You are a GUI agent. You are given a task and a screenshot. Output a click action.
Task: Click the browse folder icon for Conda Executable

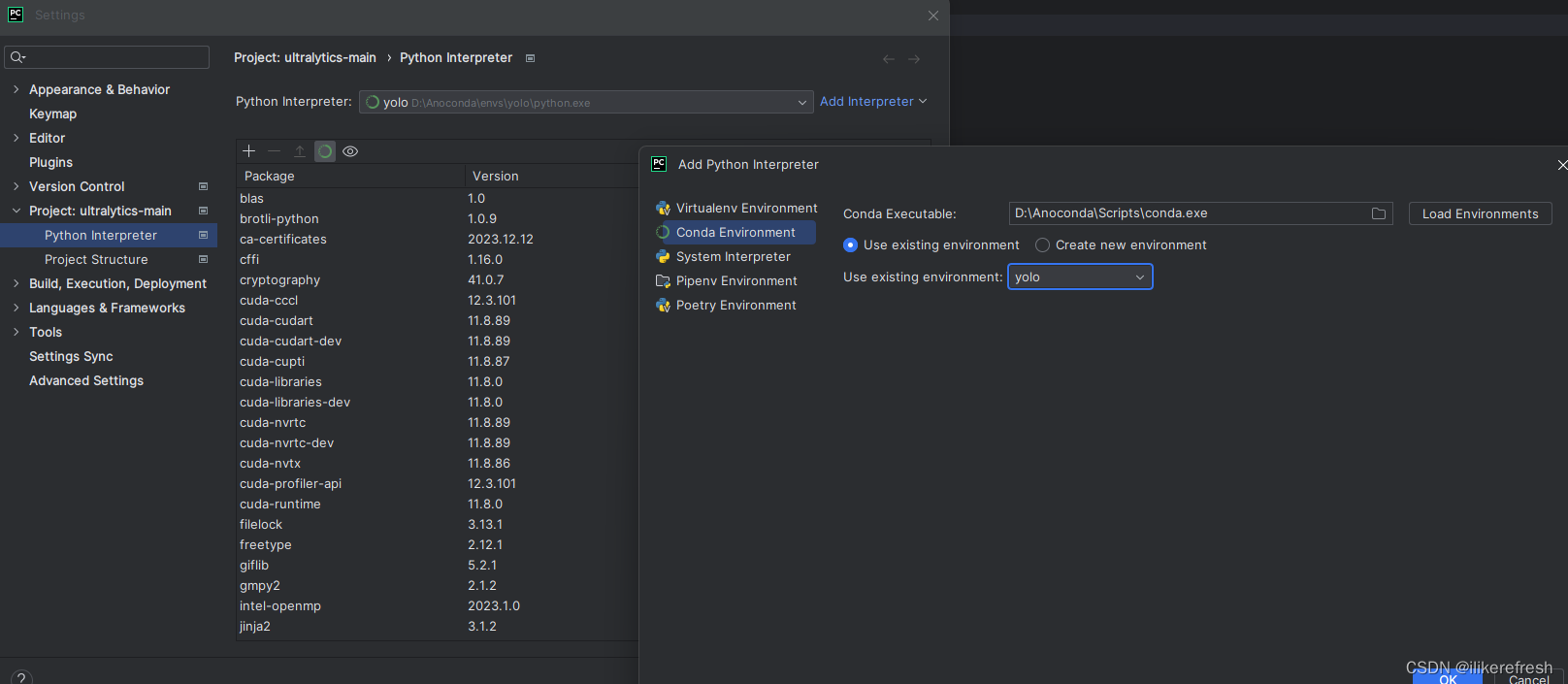[x=1379, y=213]
